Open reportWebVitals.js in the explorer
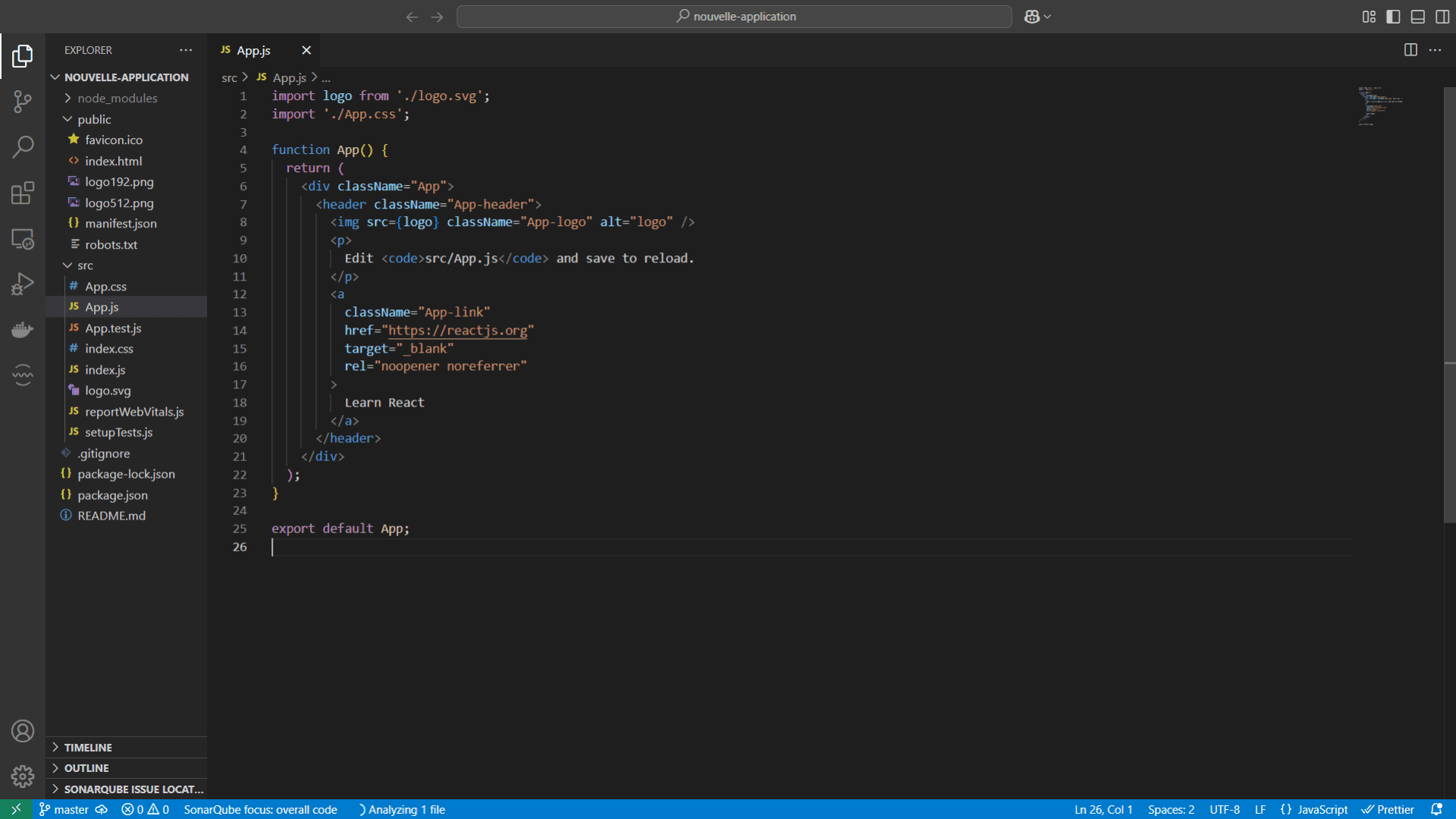Viewport: 1456px width, 819px height. [126, 412]
